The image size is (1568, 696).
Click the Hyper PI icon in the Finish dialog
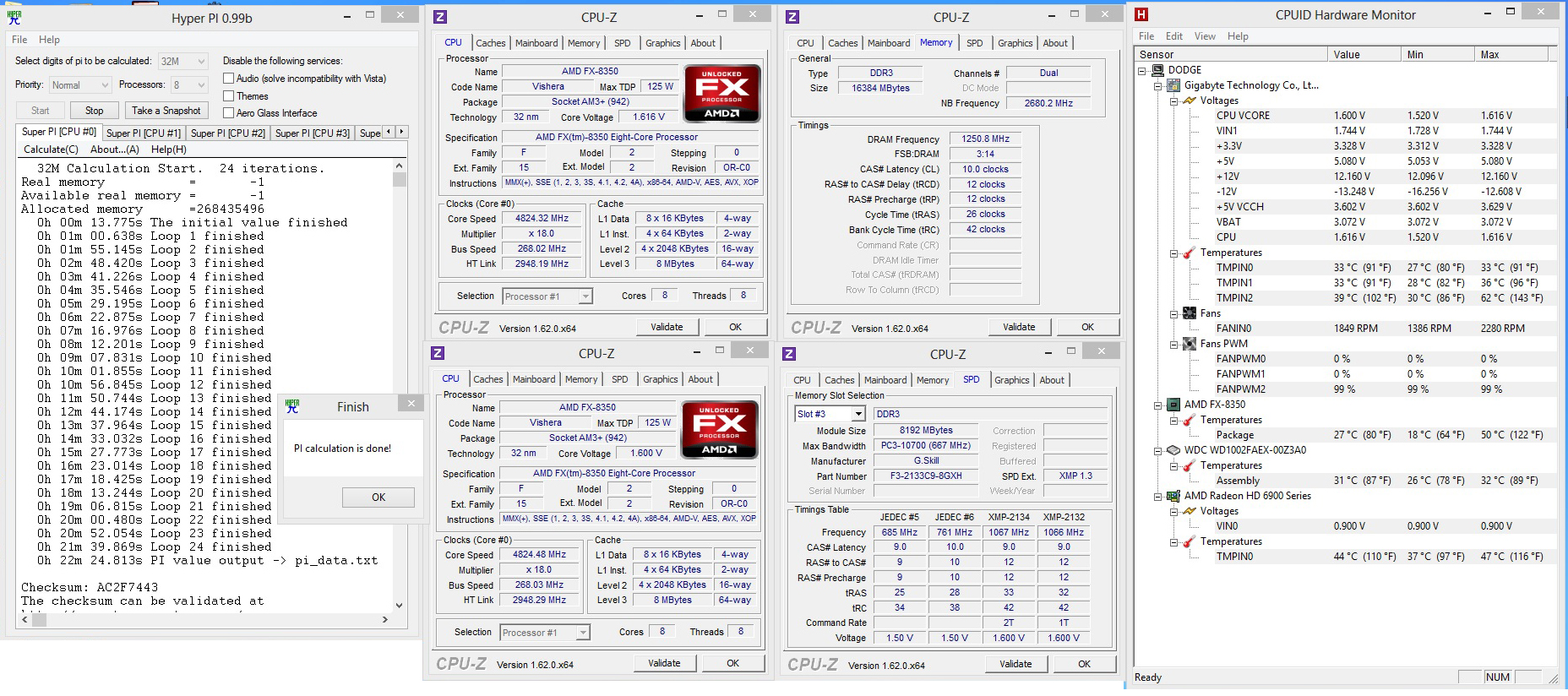click(x=292, y=406)
